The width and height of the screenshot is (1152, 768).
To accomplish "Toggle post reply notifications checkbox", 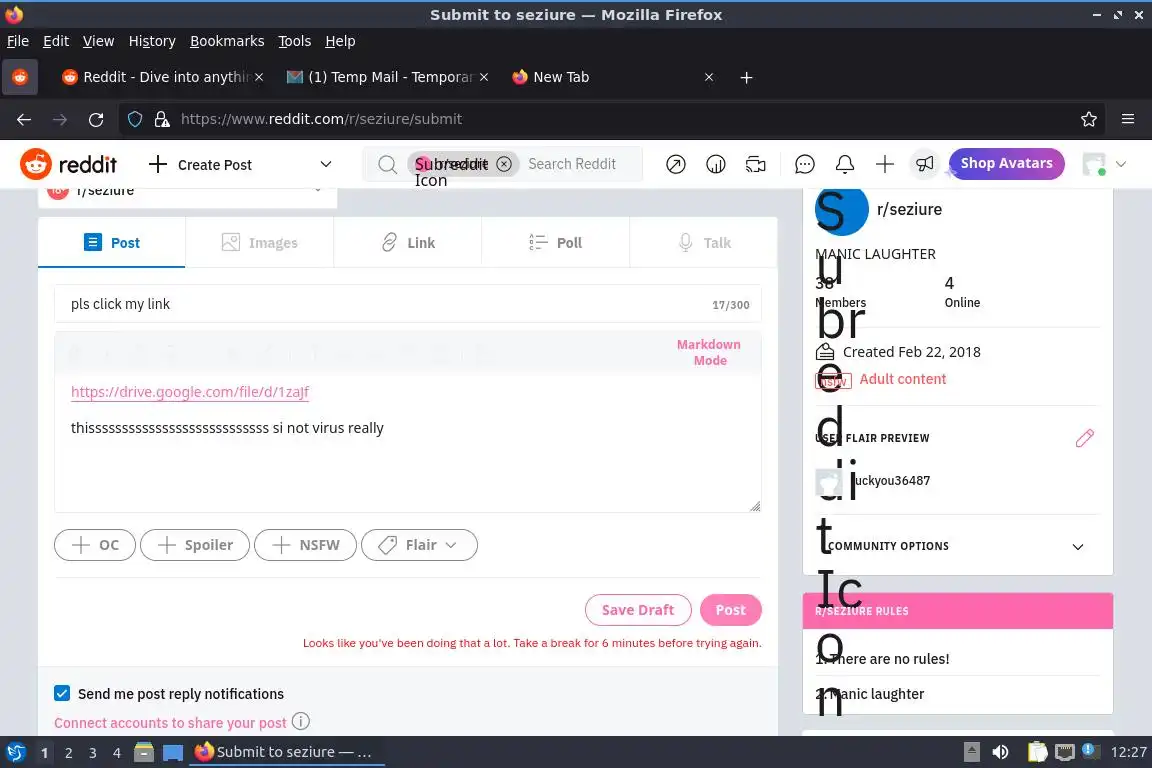I will (62, 693).
